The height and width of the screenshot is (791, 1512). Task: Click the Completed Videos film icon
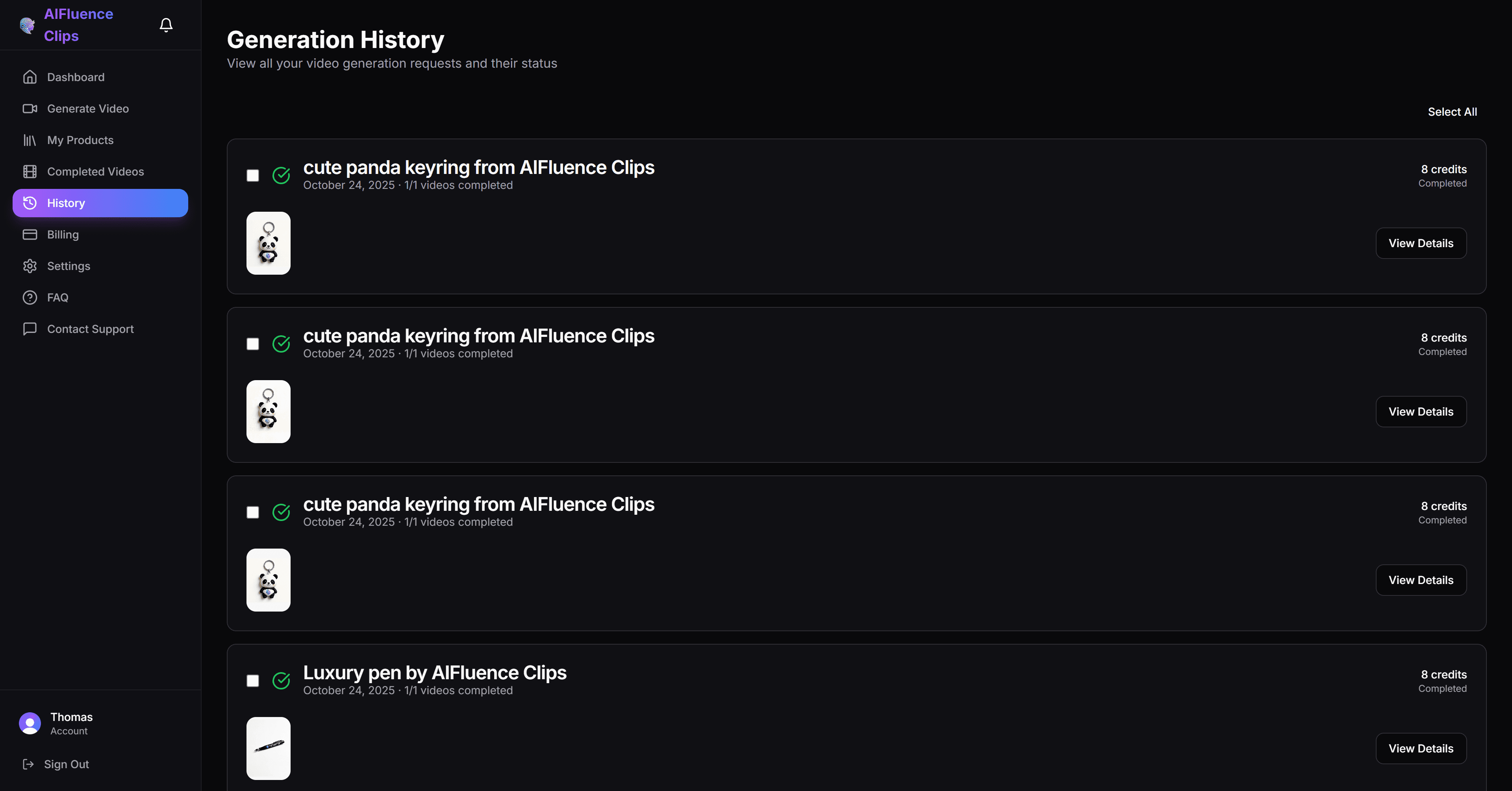point(30,171)
